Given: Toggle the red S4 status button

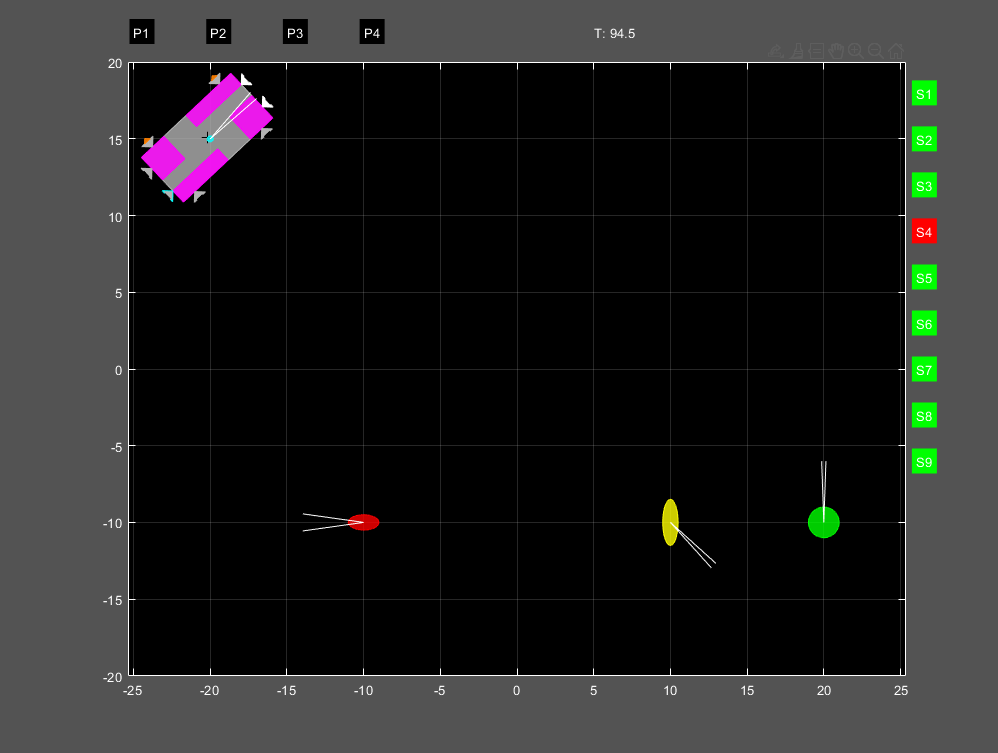Looking at the screenshot, I should tap(924, 232).
